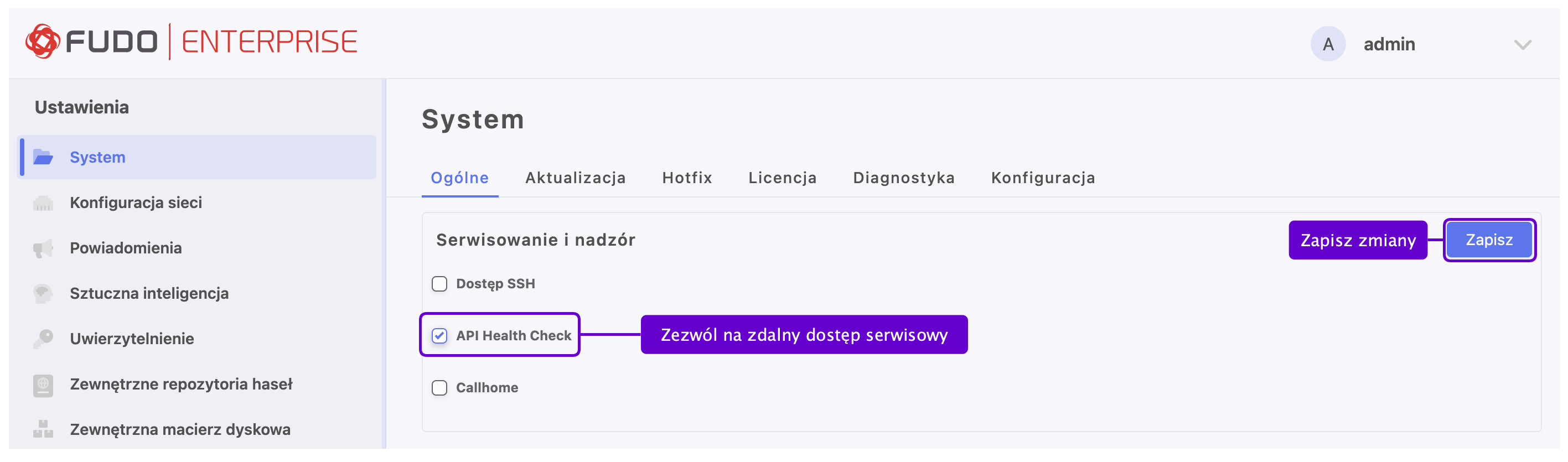
Task: Enable the Callhome checkbox
Action: (x=439, y=388)
